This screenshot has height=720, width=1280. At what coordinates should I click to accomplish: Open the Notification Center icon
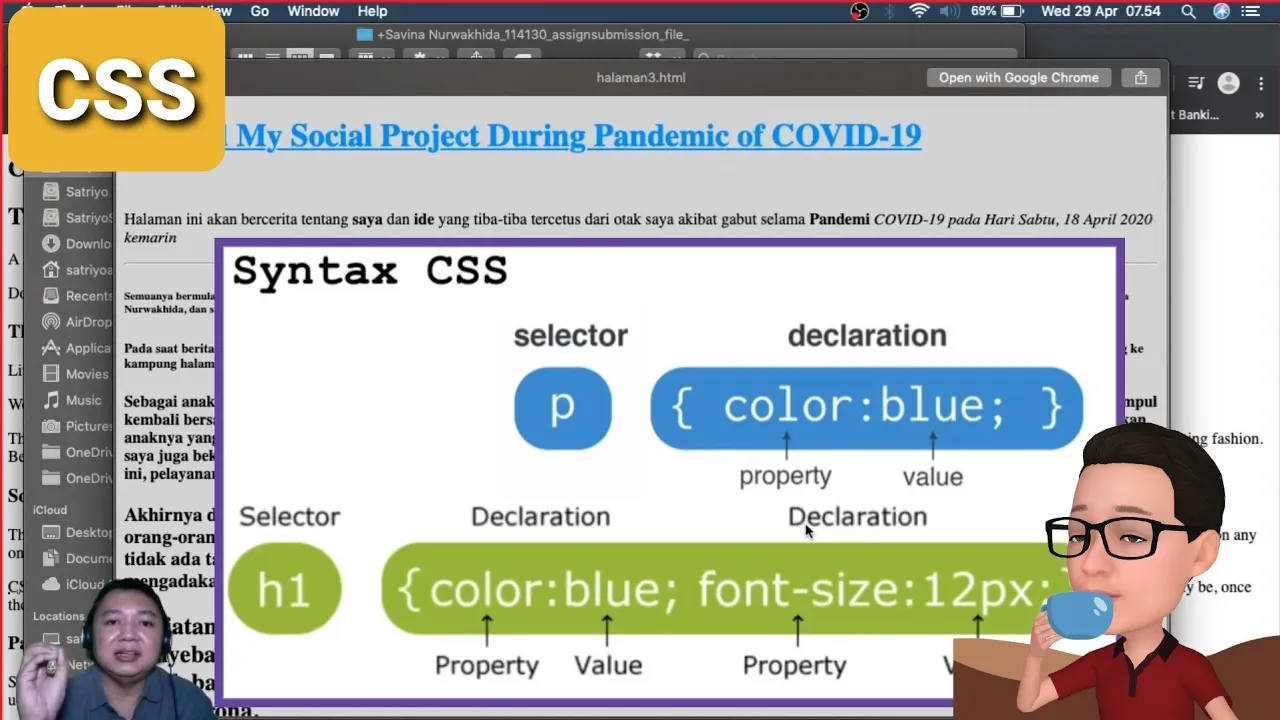(x=1250, y=11)
